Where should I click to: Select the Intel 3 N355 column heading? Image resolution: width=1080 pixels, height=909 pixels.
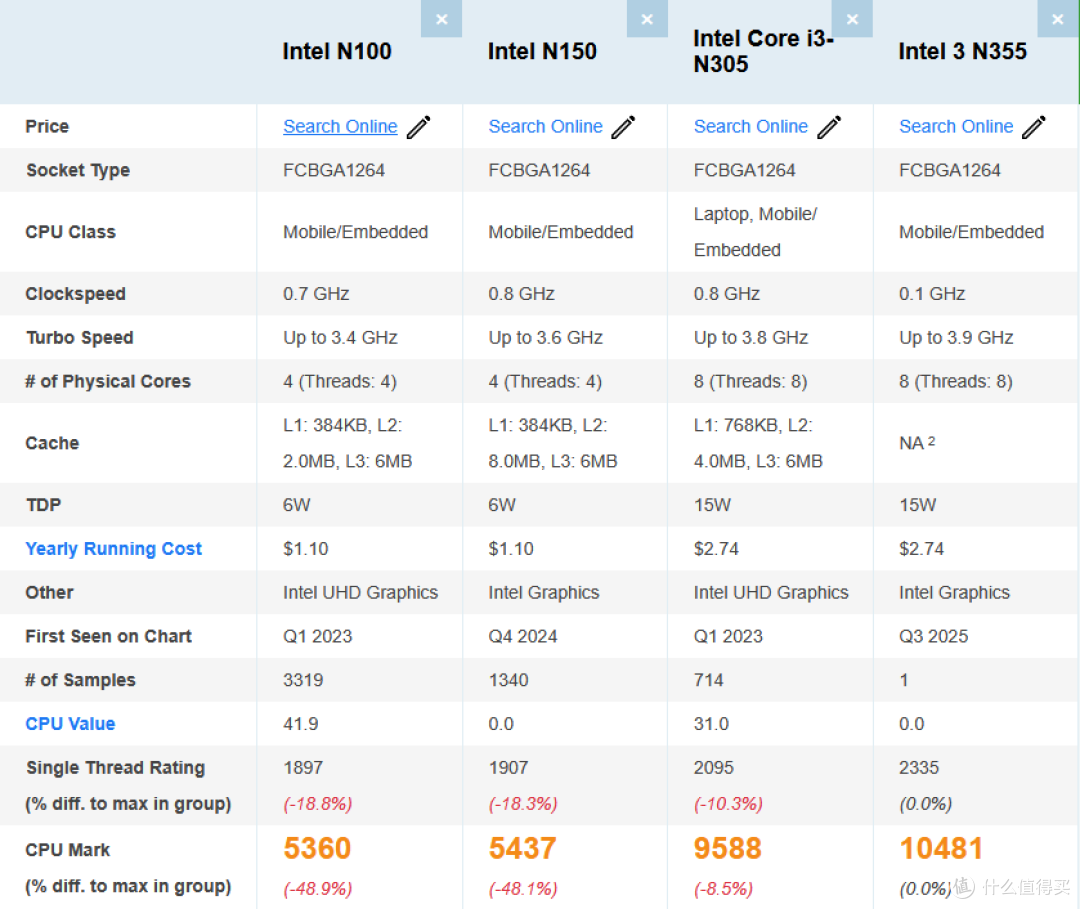click(x=962, y=52)
